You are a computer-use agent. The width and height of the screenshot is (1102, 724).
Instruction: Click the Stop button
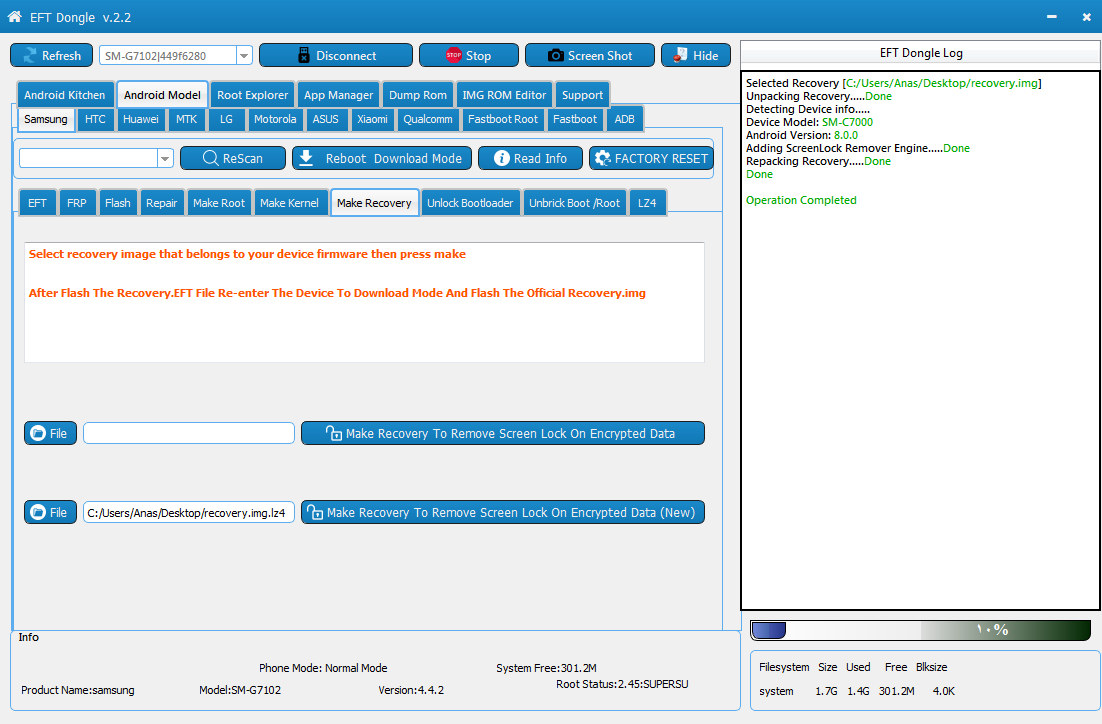pyautogui.click(x=469, y=56)
